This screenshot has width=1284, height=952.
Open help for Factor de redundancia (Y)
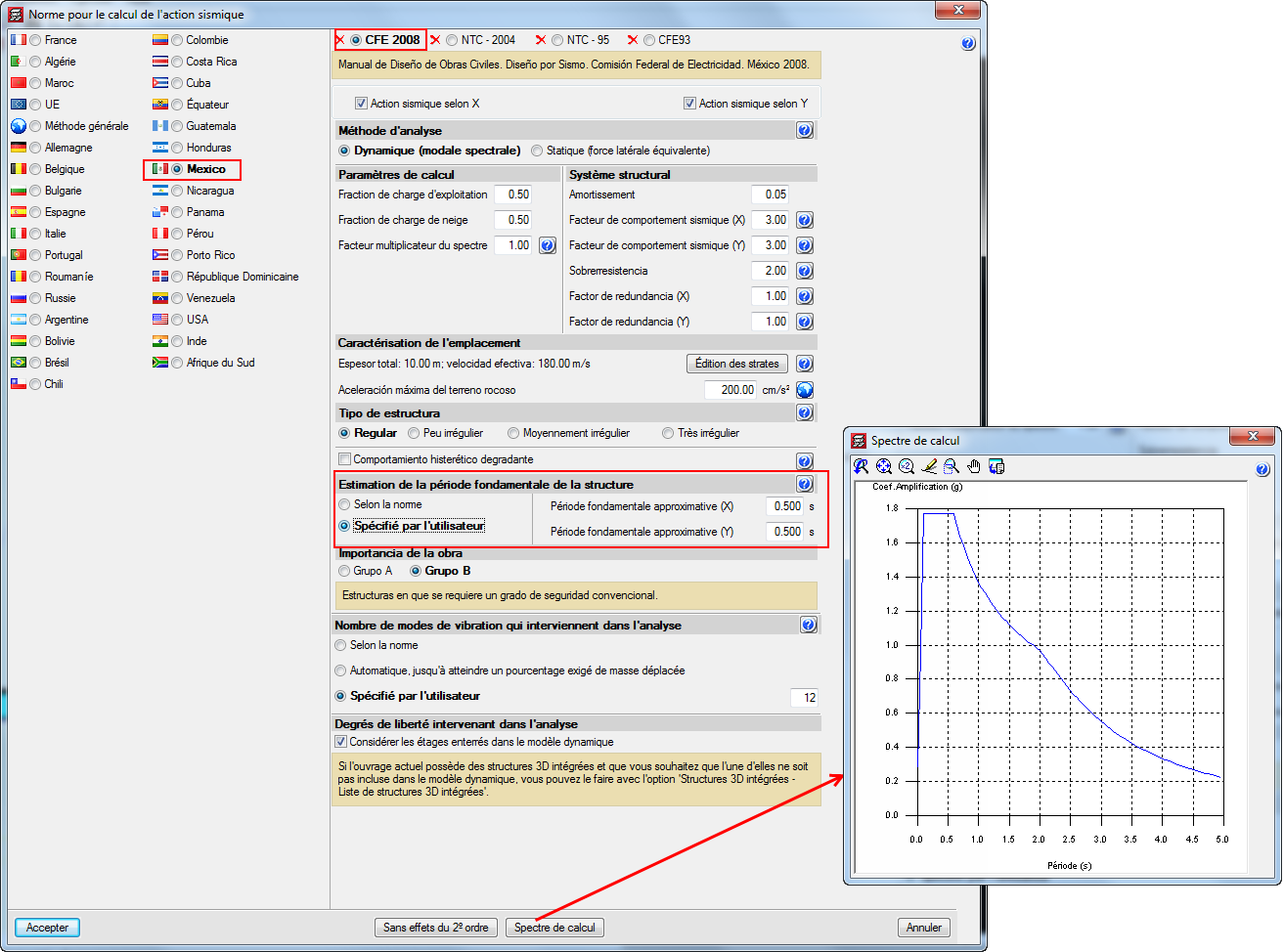tap(805, 322)
